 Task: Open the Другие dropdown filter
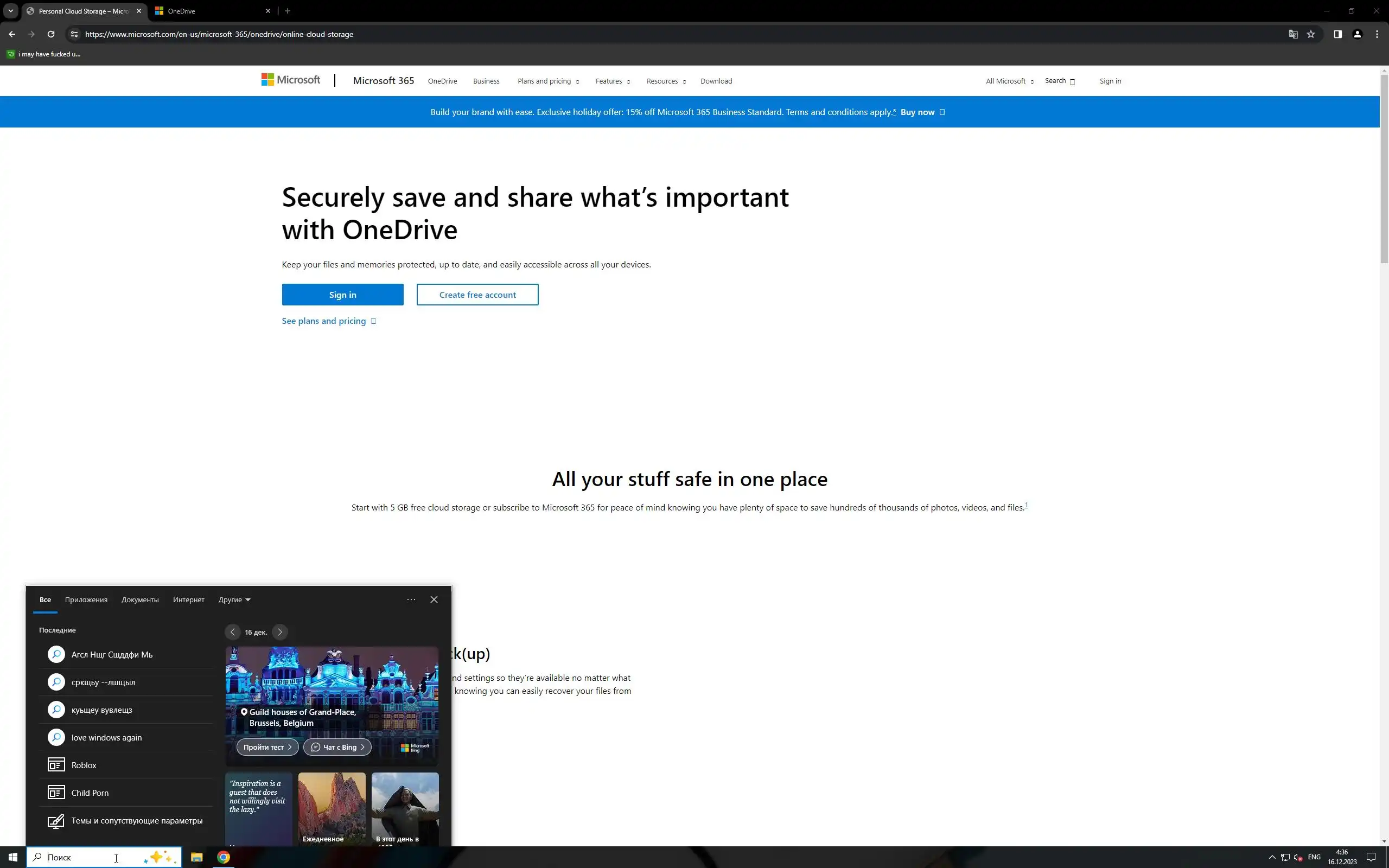(234, 599)
